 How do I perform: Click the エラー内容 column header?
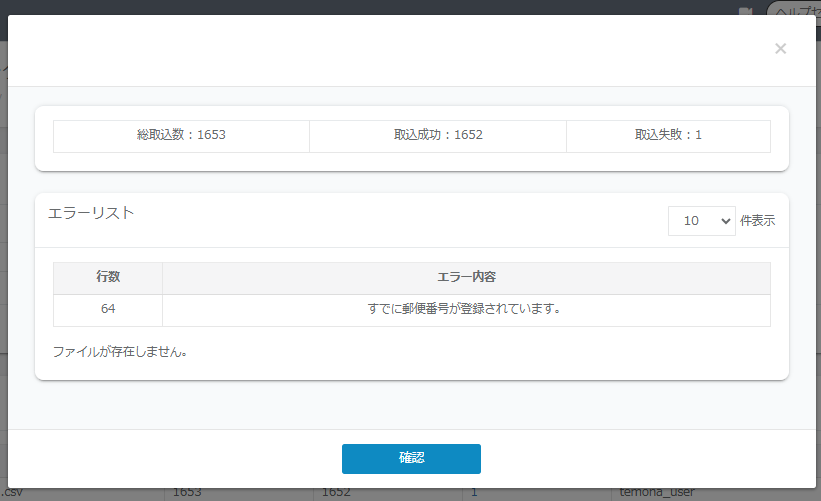point(466,278)
